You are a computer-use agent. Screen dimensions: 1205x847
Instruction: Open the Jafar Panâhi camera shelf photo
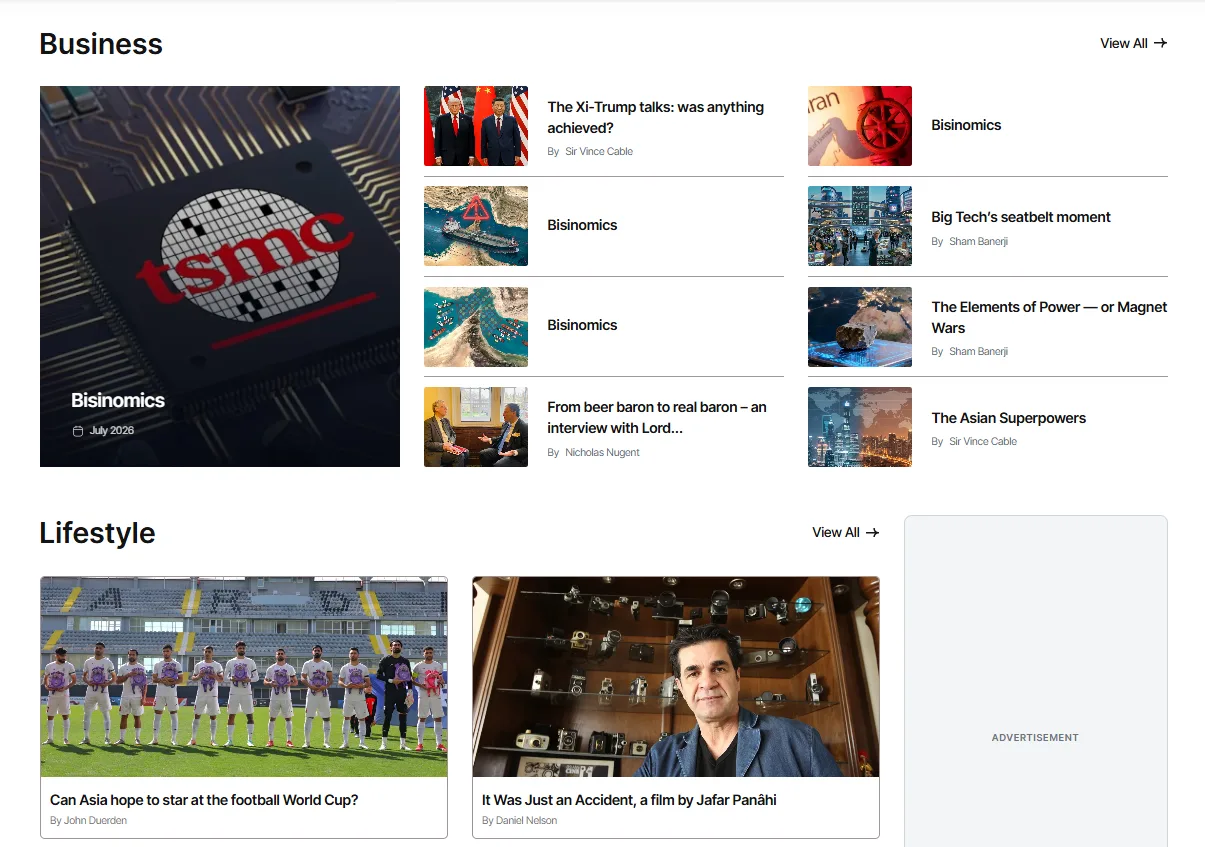(676, 677)
